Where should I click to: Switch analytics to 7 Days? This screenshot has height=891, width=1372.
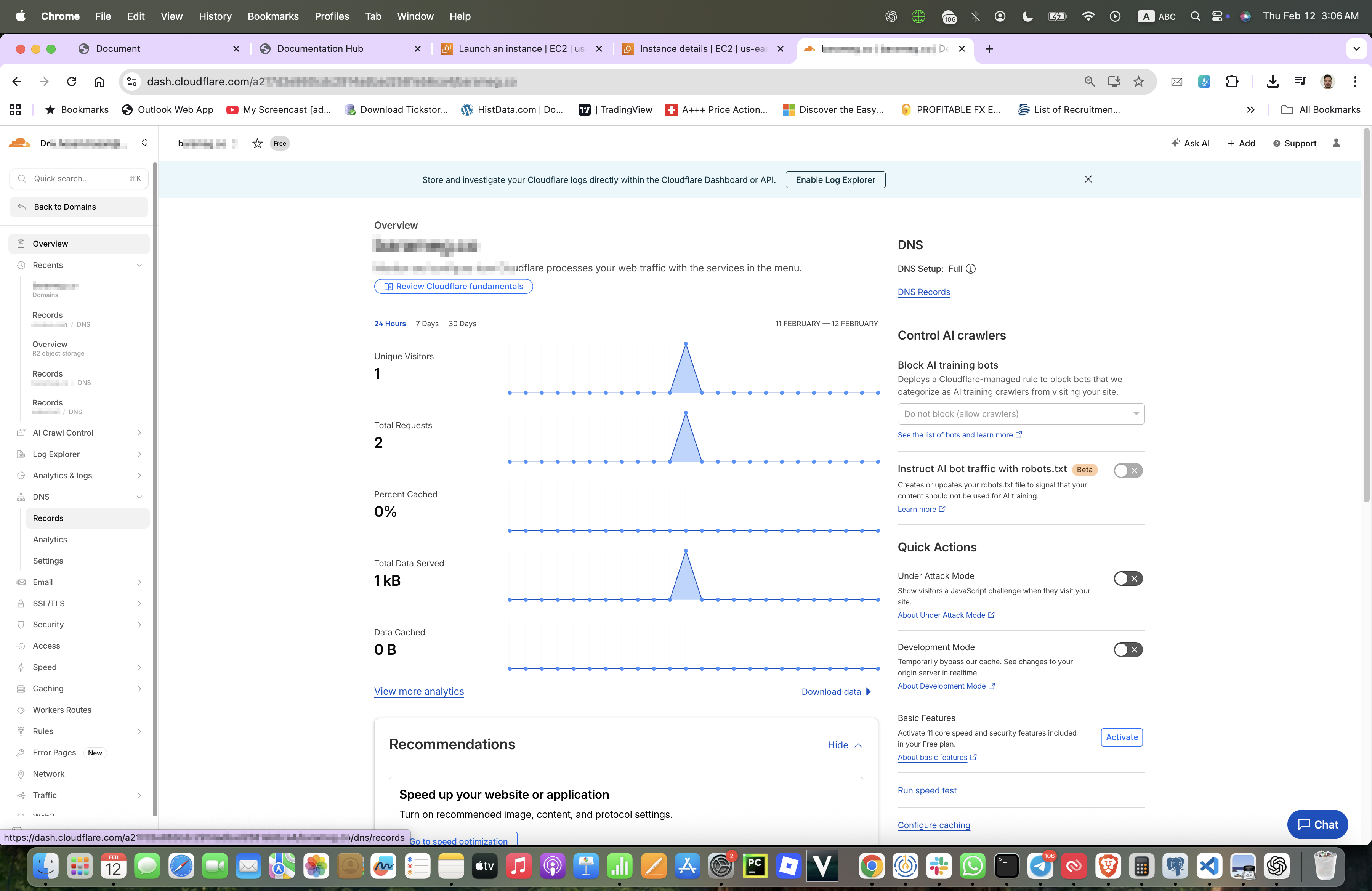(x=426, y=323)
